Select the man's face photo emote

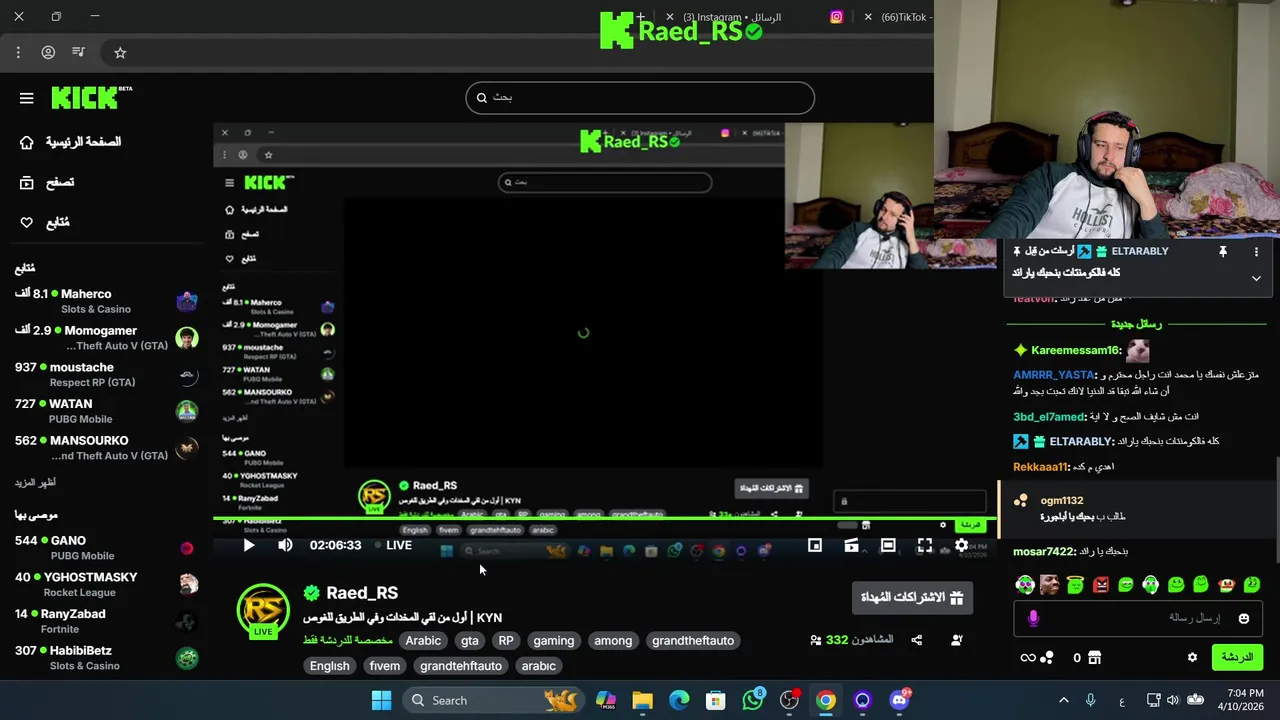tap(1049, 585)
